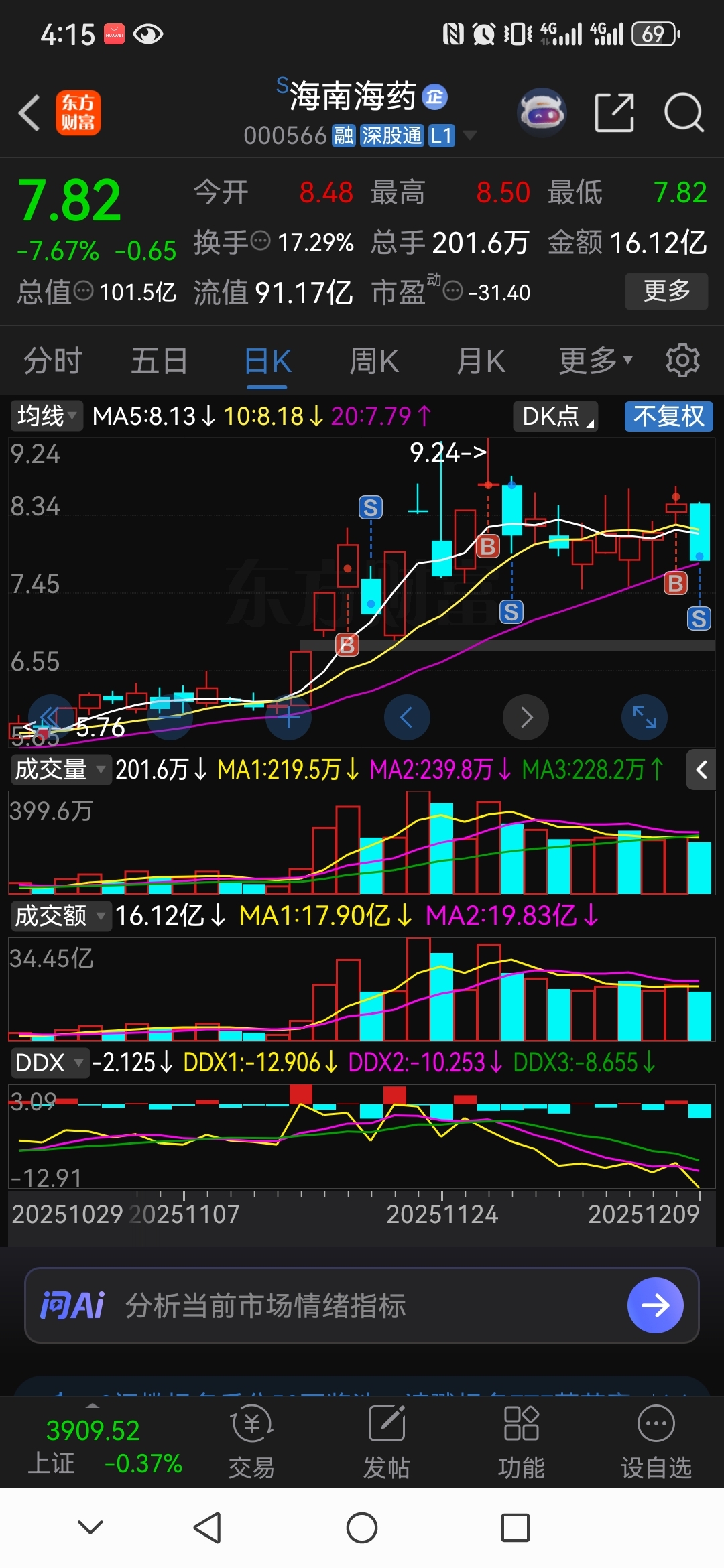Submit AI question with blue arrow
This screenshot has height=1568, width=724.
coord(656,1305)
